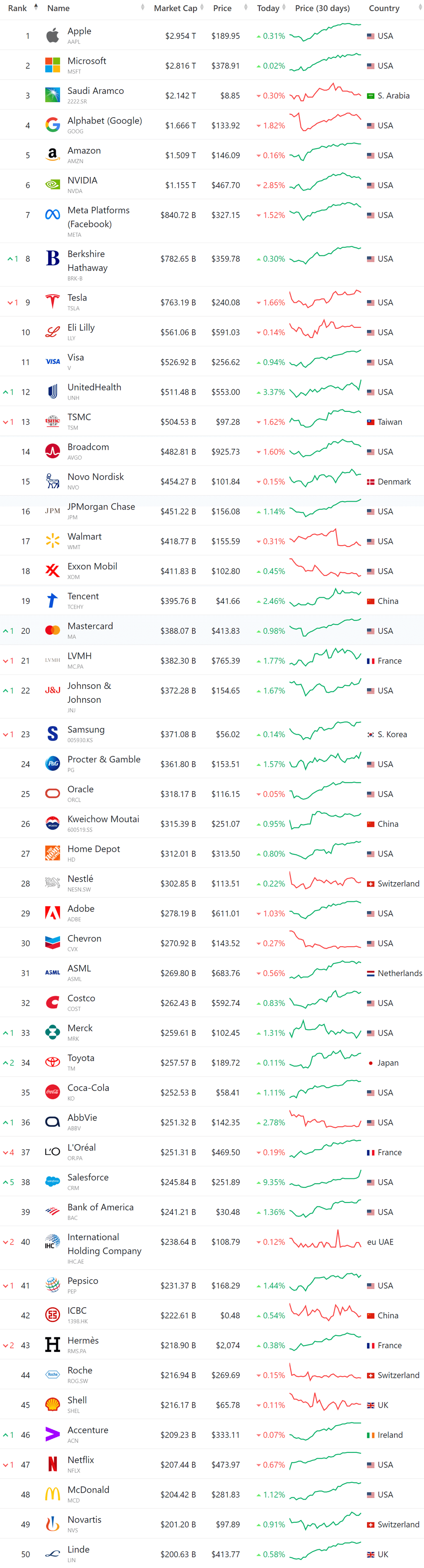Click the Price (30 days) column header
The width and height of the screenshot is (424, 1568).
tap(322, 8)
